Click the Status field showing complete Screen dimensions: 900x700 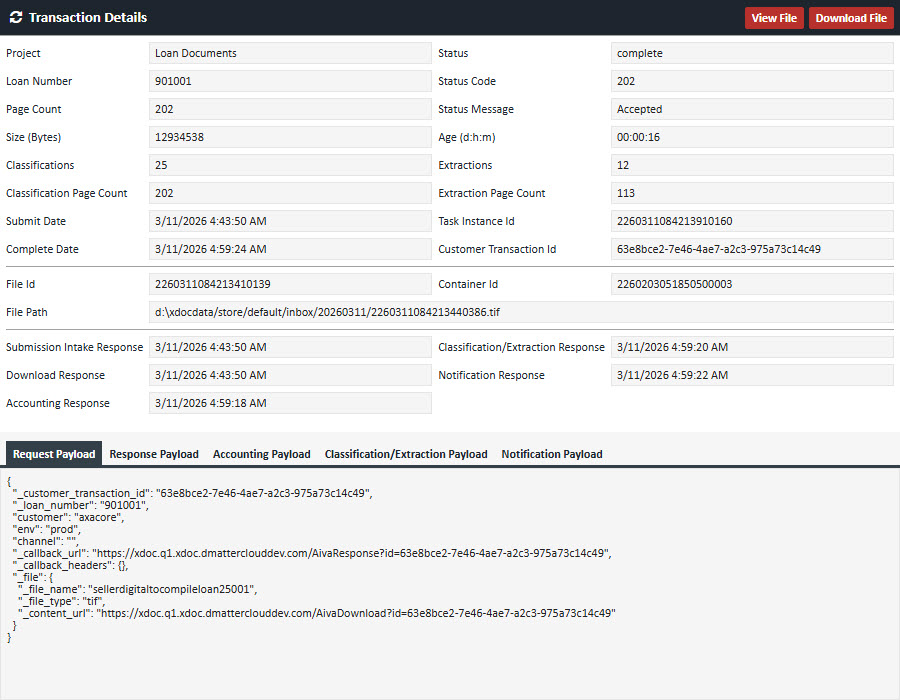[752, 53]
